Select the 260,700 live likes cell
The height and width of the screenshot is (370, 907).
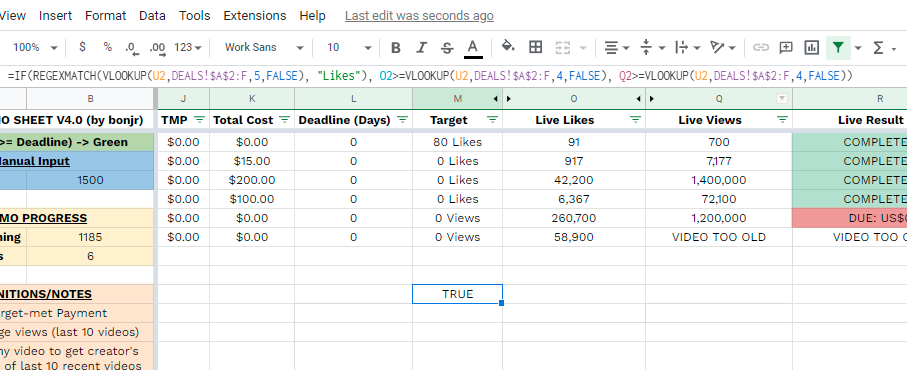click(574, 218)
